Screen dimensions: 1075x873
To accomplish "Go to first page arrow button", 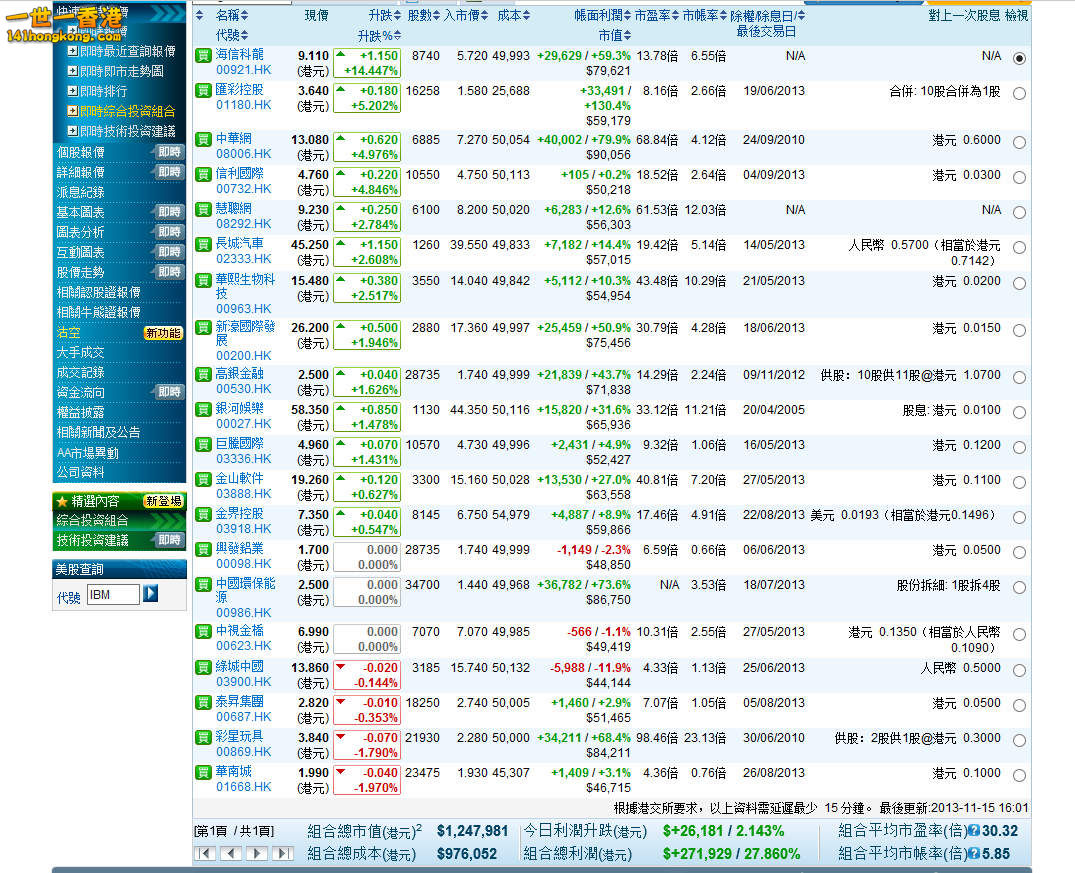I will (x=205, y=853).
